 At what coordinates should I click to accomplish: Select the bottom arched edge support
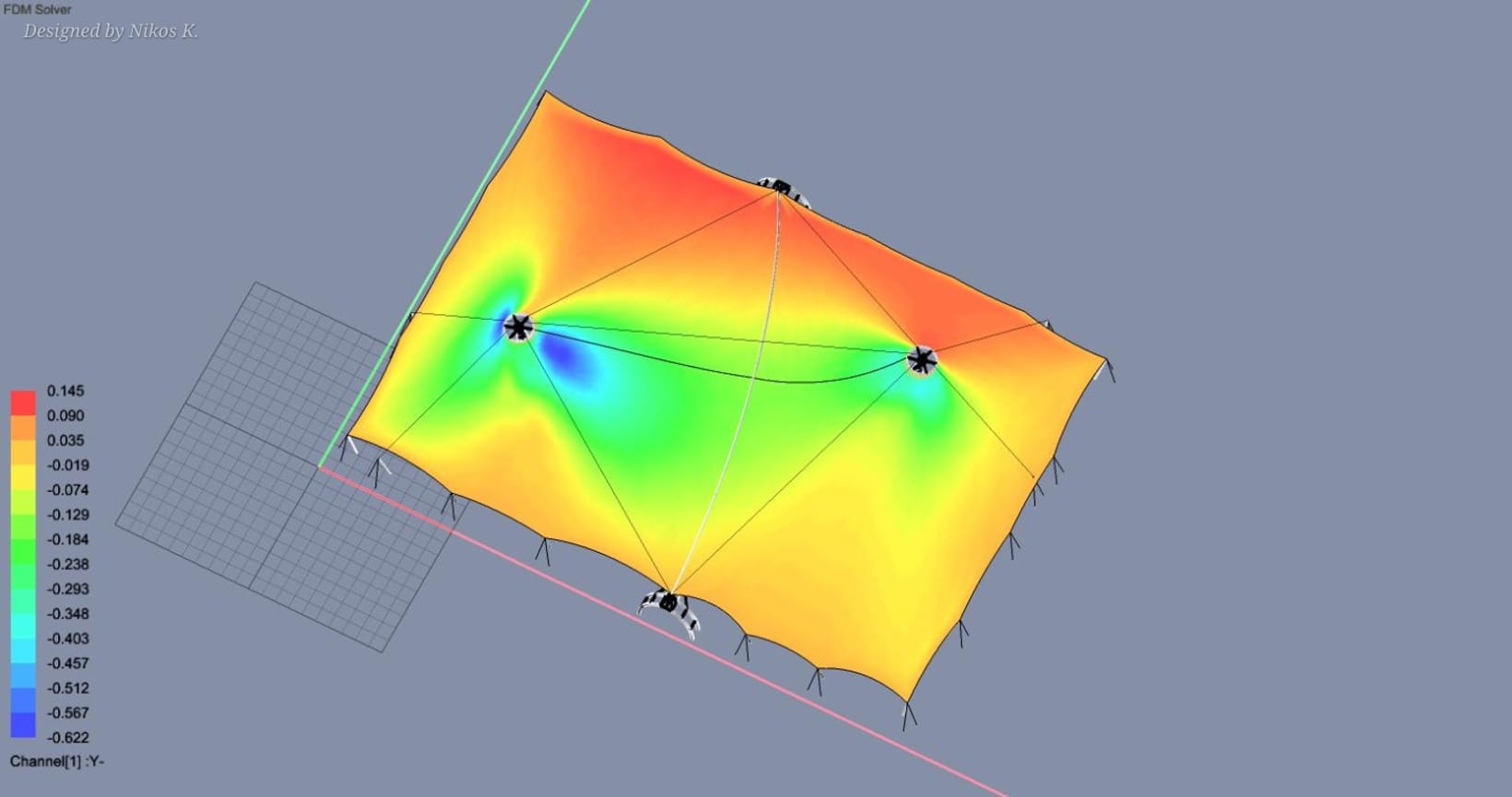tap(669, 607)
